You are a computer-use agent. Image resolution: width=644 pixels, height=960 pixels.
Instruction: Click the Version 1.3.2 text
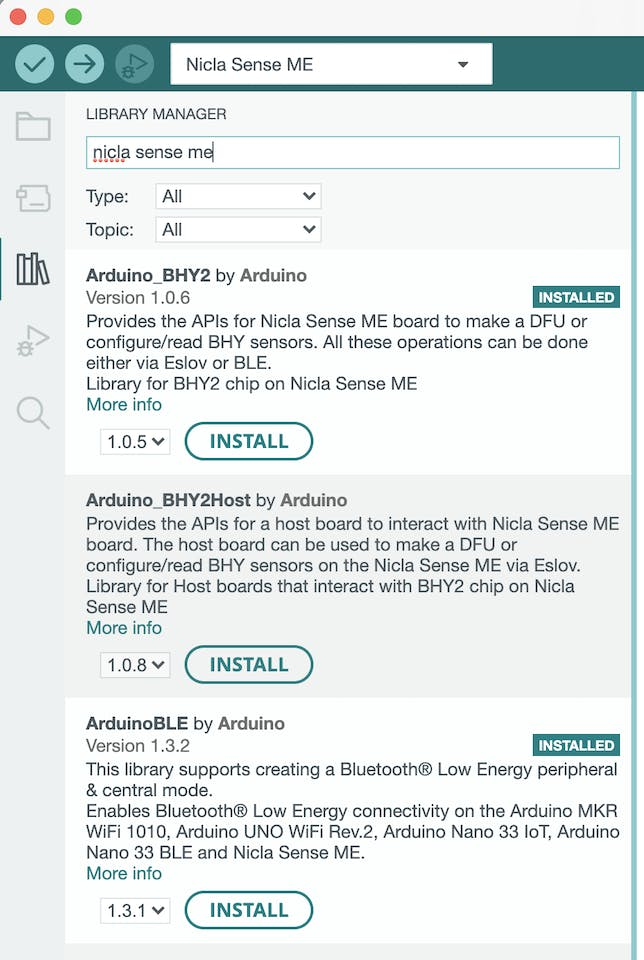tap(138, 746)
